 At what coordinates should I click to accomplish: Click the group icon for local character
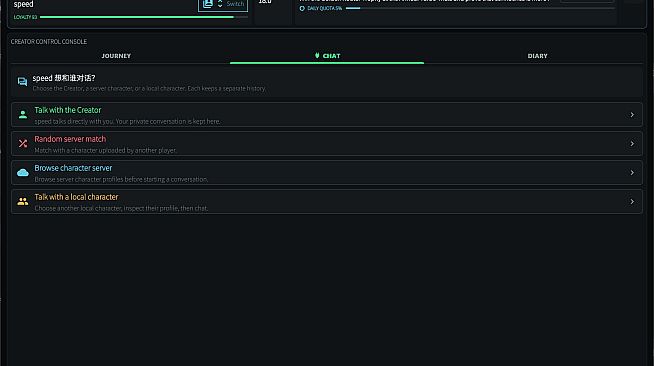tap(23, 201)
